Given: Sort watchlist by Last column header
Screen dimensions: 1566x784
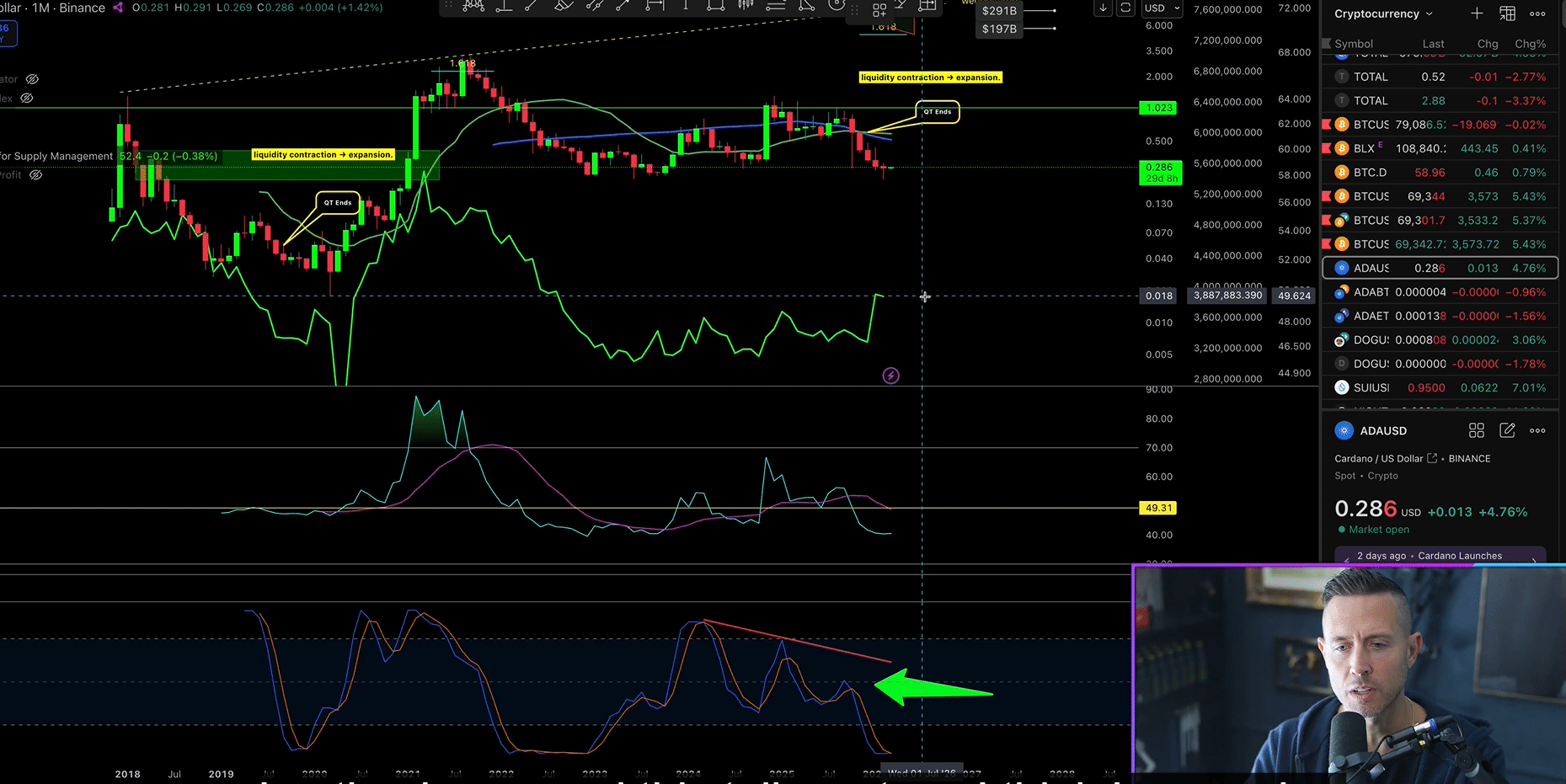Looking at the screenshot, I should click(1433, 44).
